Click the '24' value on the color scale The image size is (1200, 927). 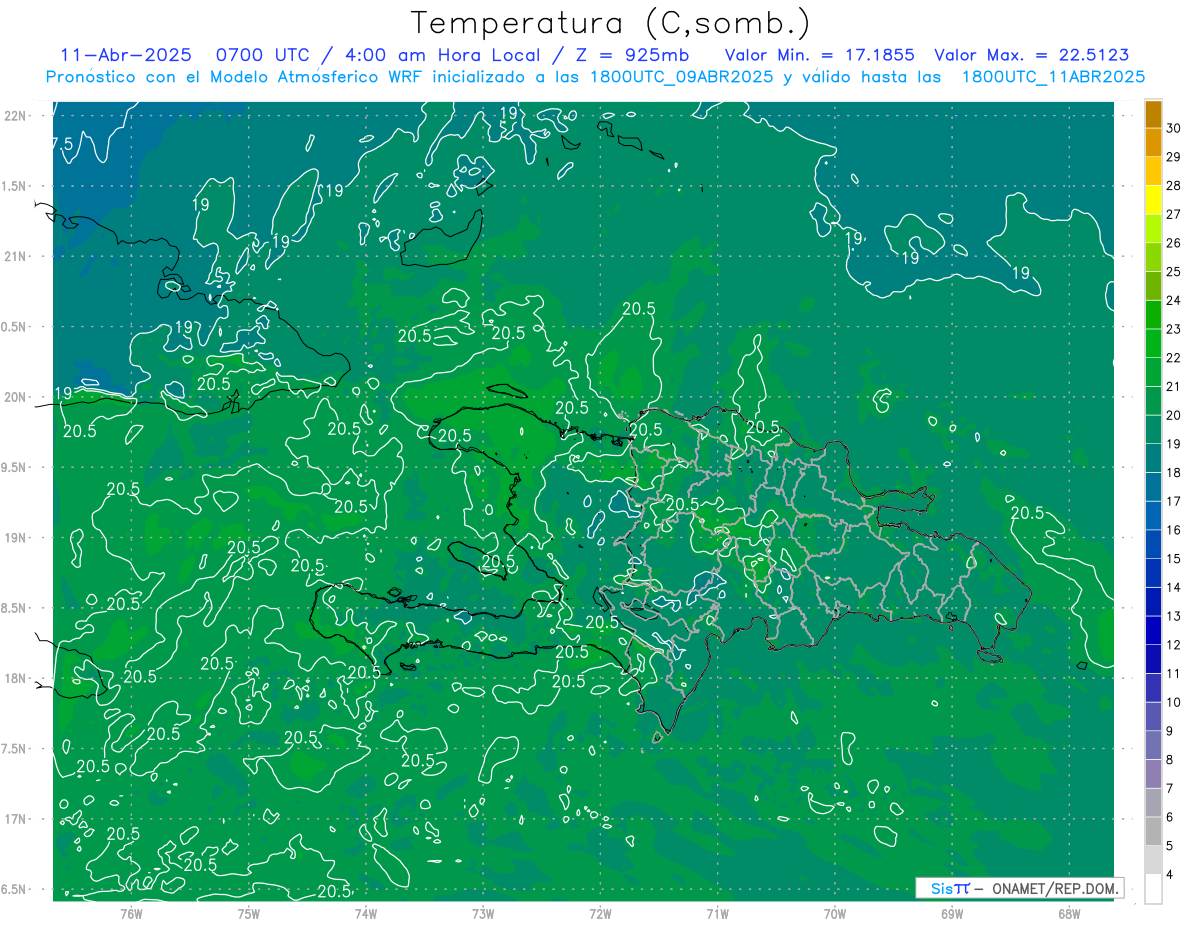click(x=1174, y=300)
